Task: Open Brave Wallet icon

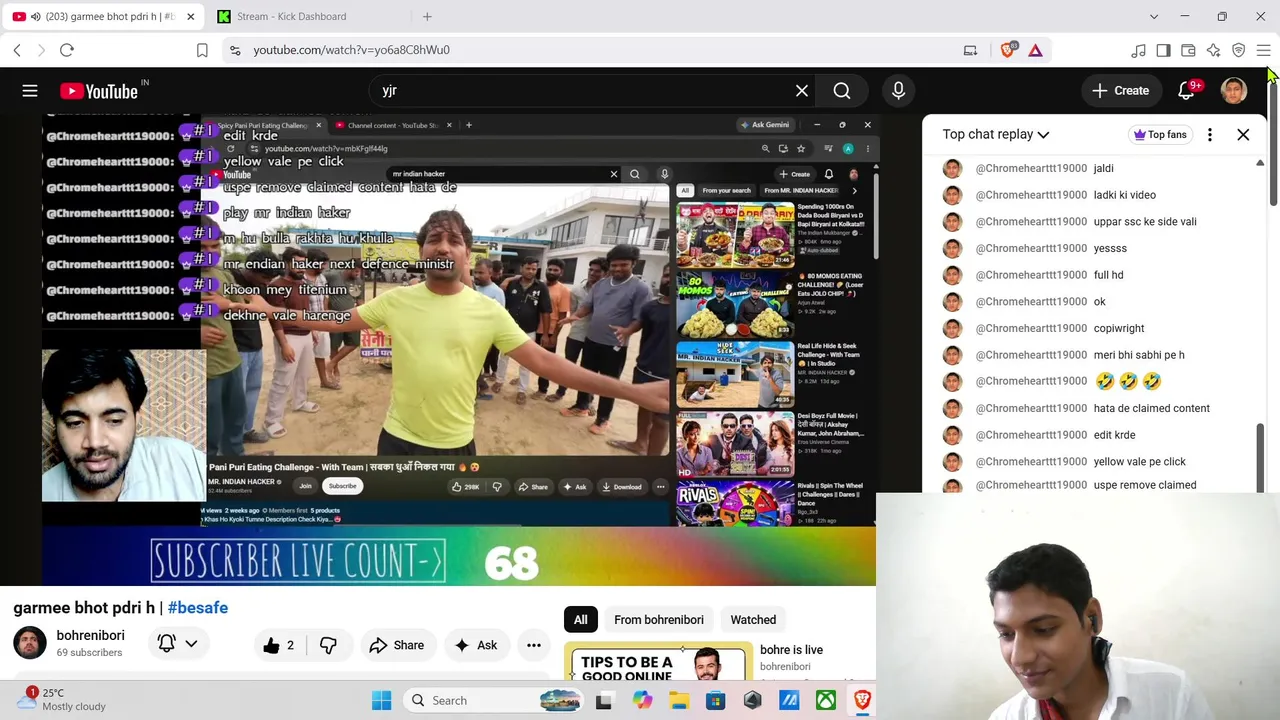Action: (1188, 50)
